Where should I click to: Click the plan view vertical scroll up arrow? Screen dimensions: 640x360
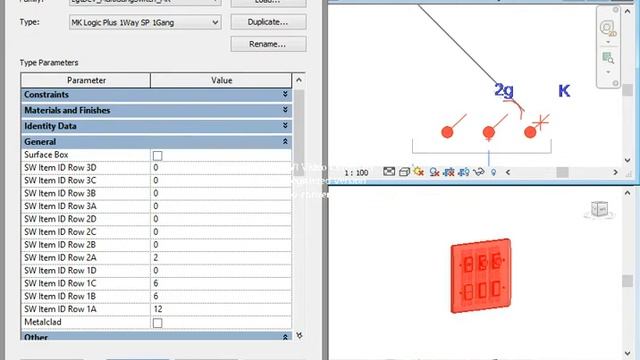[x=627, y=11]
